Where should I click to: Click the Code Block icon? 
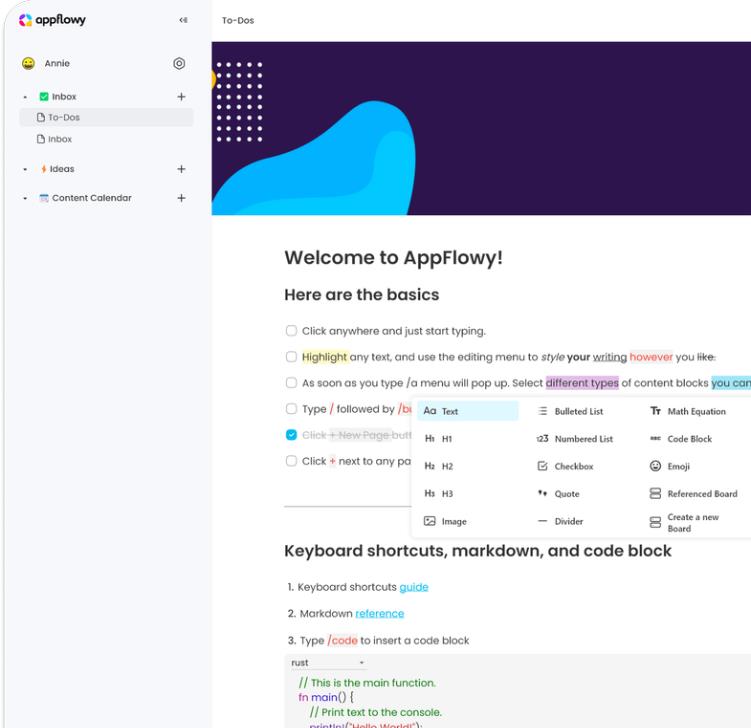tap(655, 439)
